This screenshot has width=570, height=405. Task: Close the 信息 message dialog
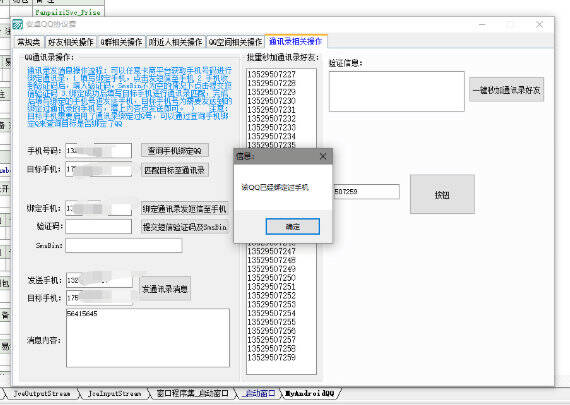(322, 156)
